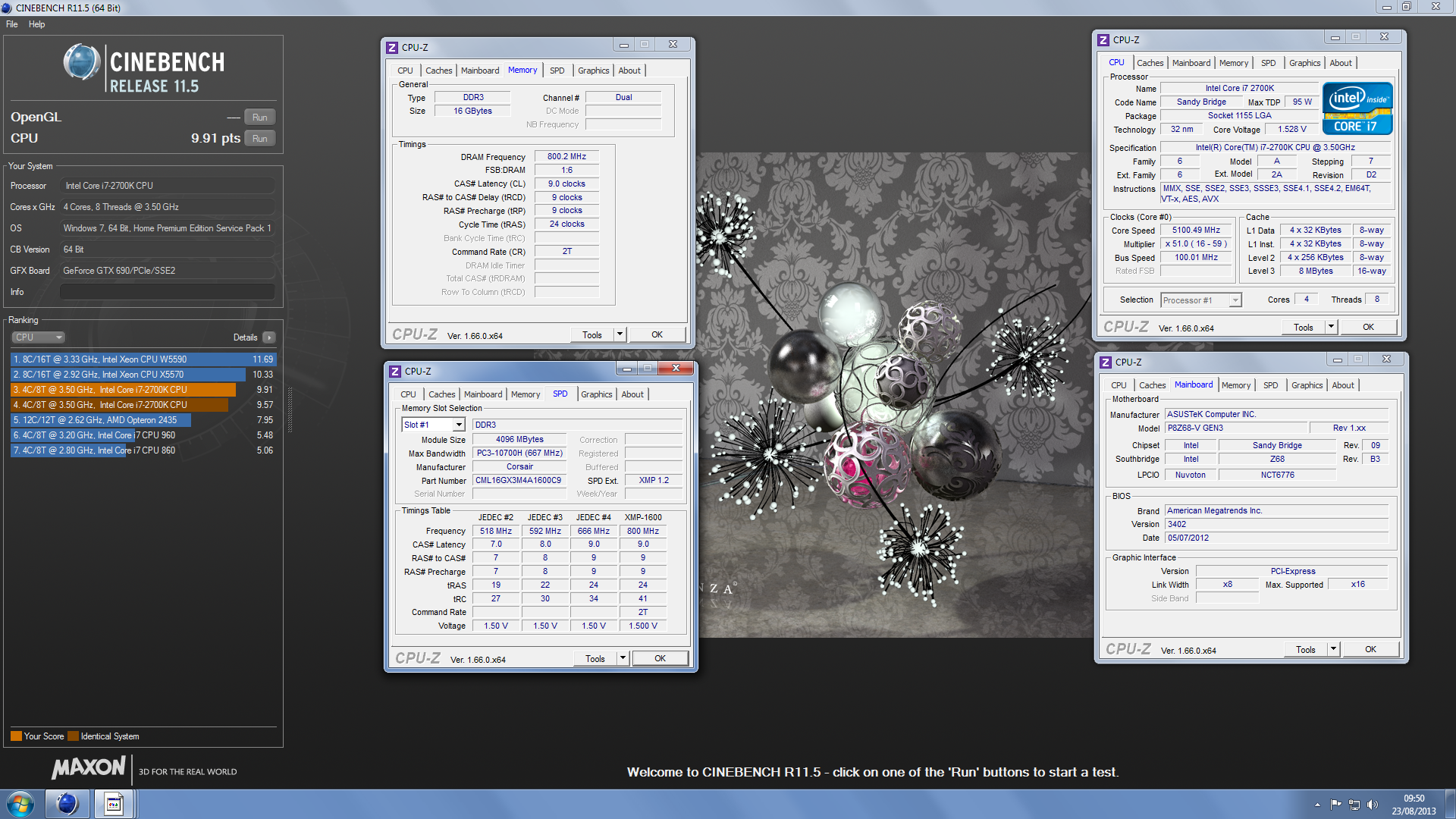Select ranking entry Xeon CPU X5570
The width and height of the screenshot is (1456, 819).
pos(143,375)
